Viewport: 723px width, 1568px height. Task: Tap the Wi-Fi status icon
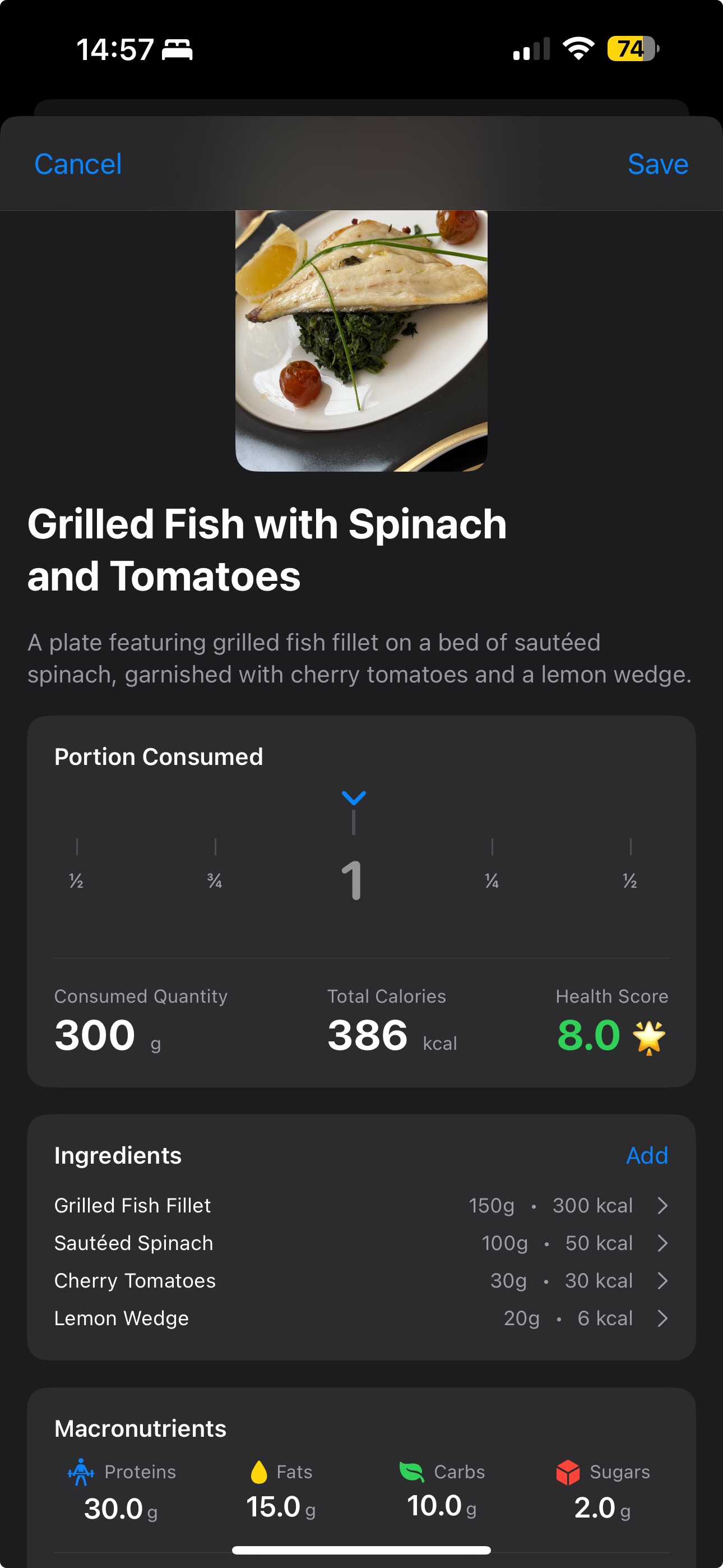coord(578,49)
